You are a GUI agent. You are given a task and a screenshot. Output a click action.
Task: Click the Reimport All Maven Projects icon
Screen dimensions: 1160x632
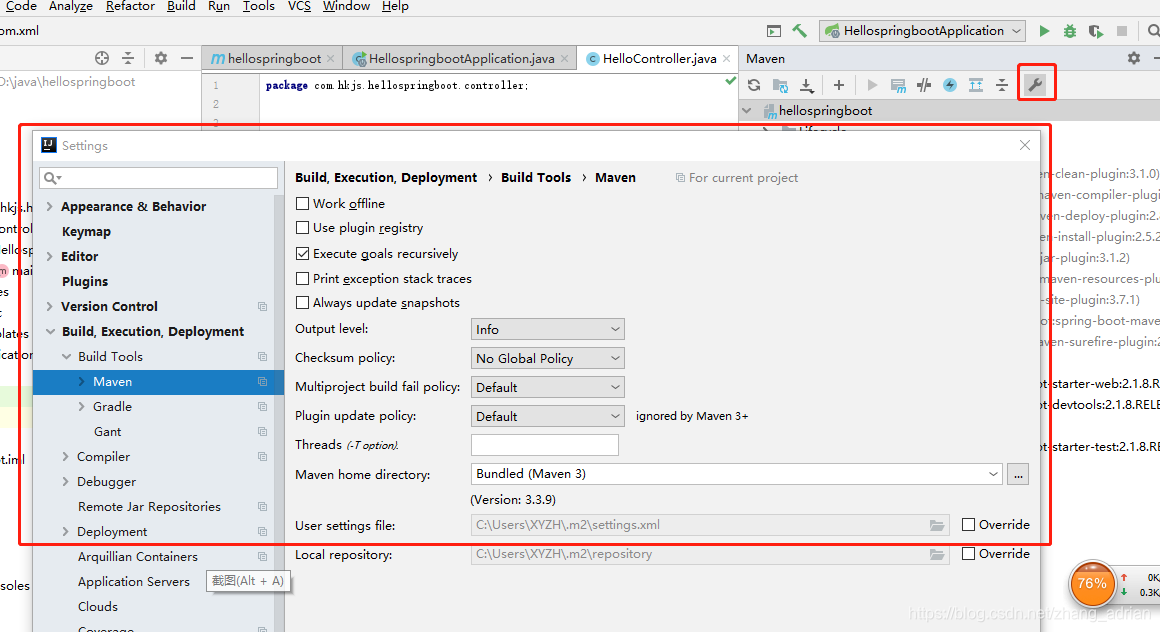pos(754,85)
